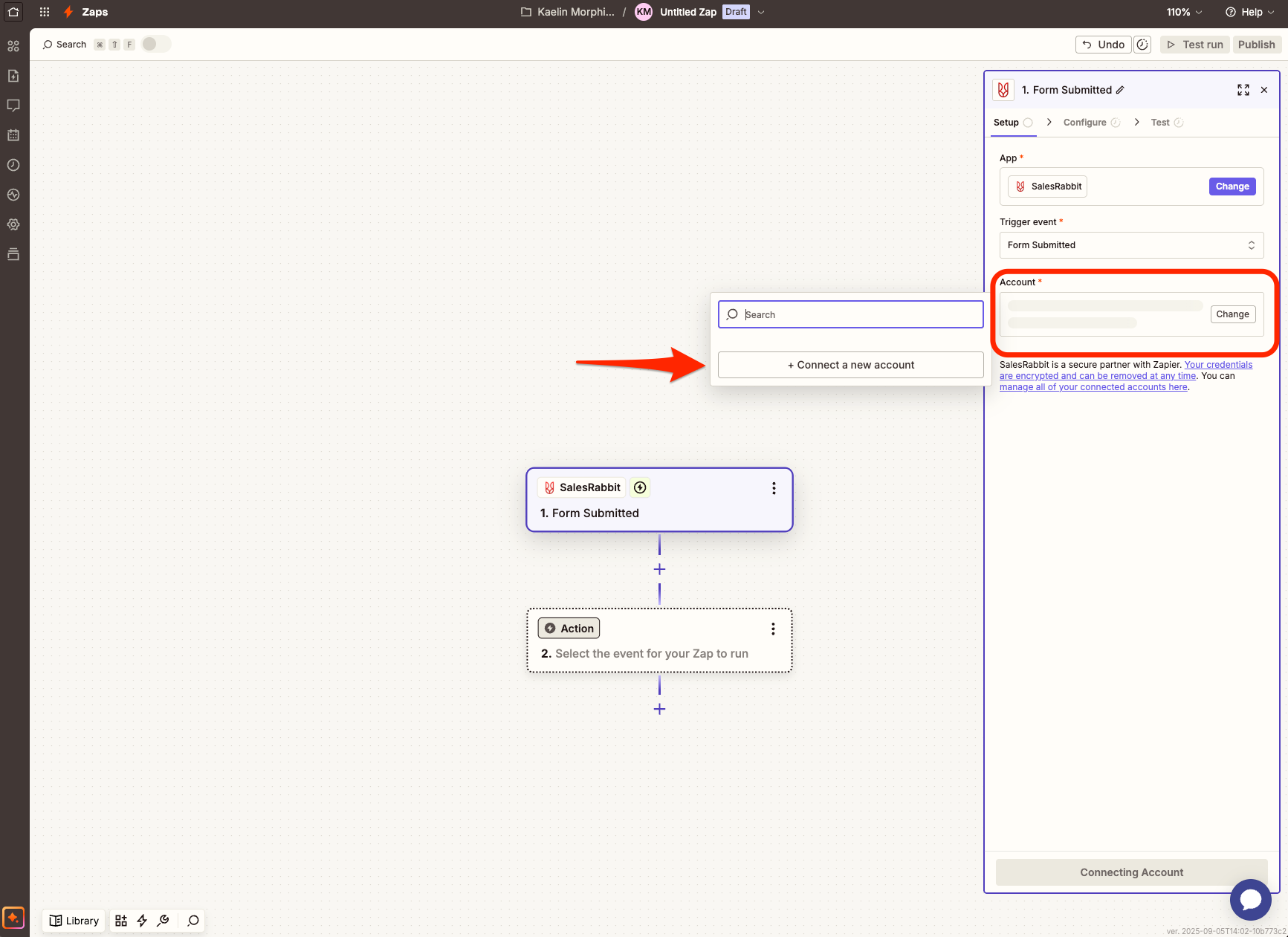Open the Library panel from the bottom toolbar

tap(73, 920)
